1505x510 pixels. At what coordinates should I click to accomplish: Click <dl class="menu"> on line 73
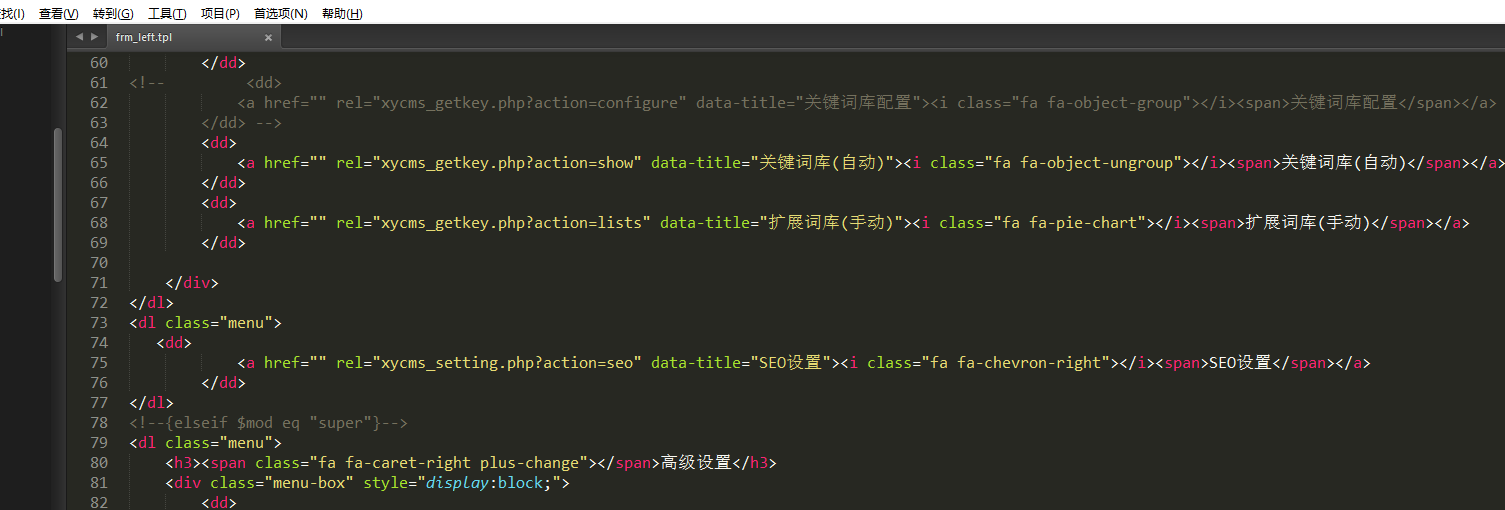pyautogui.click(x=205, y=323)
